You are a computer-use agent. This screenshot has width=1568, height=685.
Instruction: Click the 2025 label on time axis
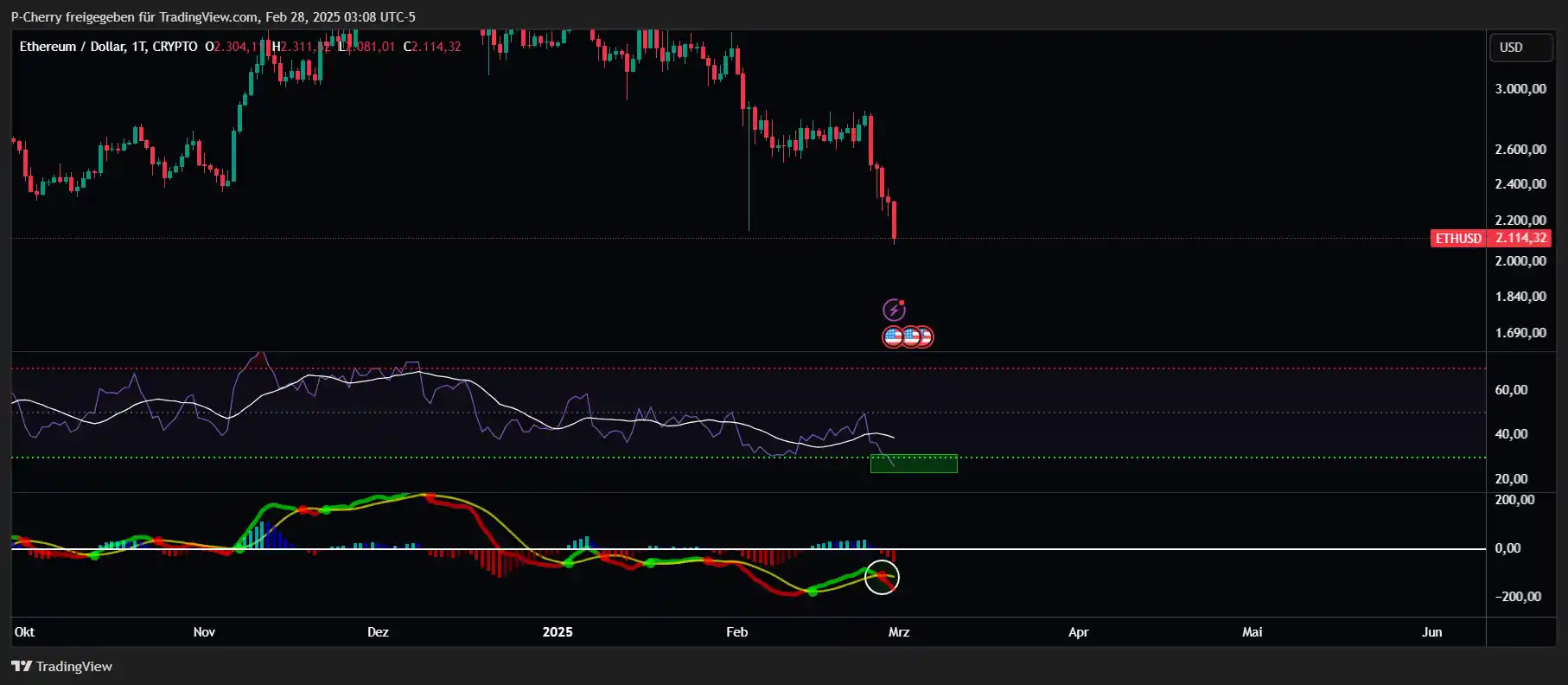tap(558, 632)
